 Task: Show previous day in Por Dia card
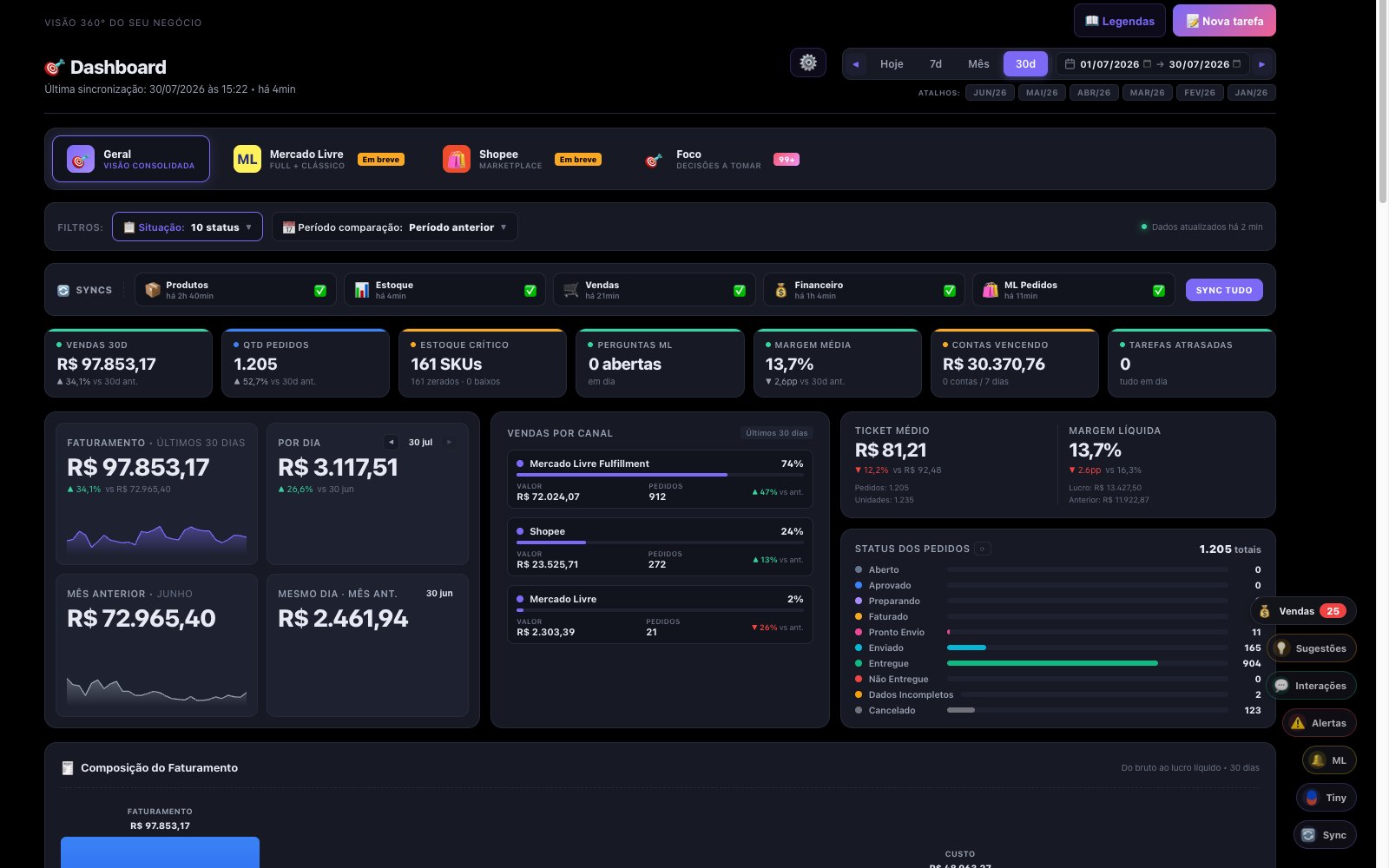coord(392,442)
